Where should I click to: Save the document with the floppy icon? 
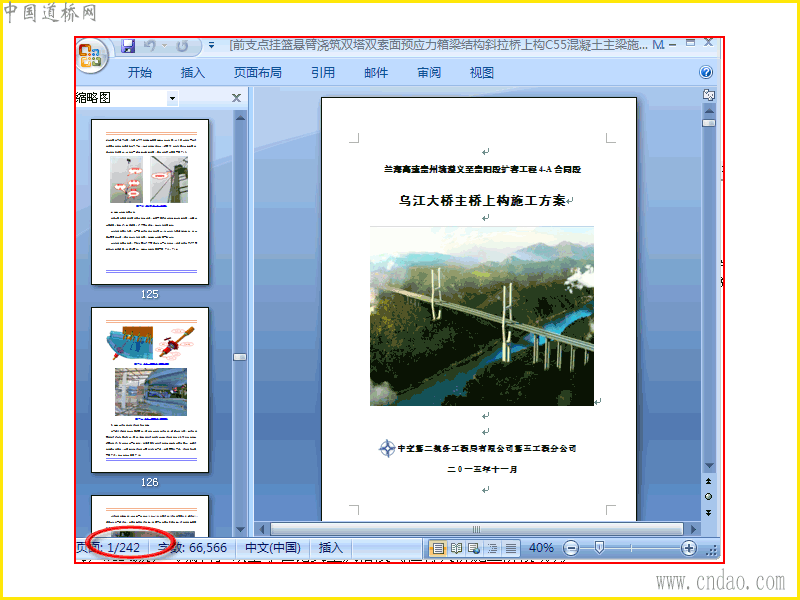(x=128, y=46)
